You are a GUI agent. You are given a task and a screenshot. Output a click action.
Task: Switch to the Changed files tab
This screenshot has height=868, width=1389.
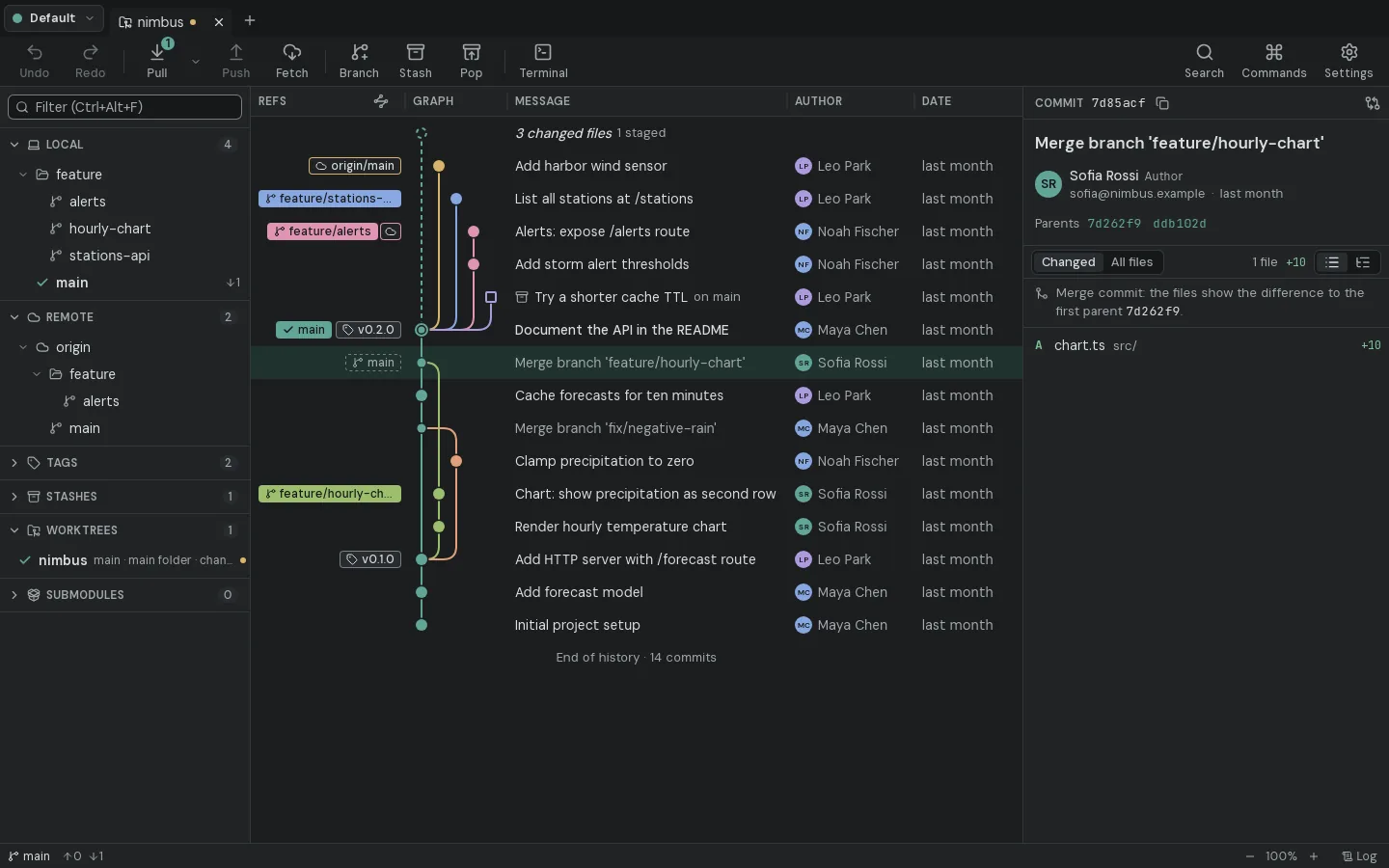(x=1068, y=262)
